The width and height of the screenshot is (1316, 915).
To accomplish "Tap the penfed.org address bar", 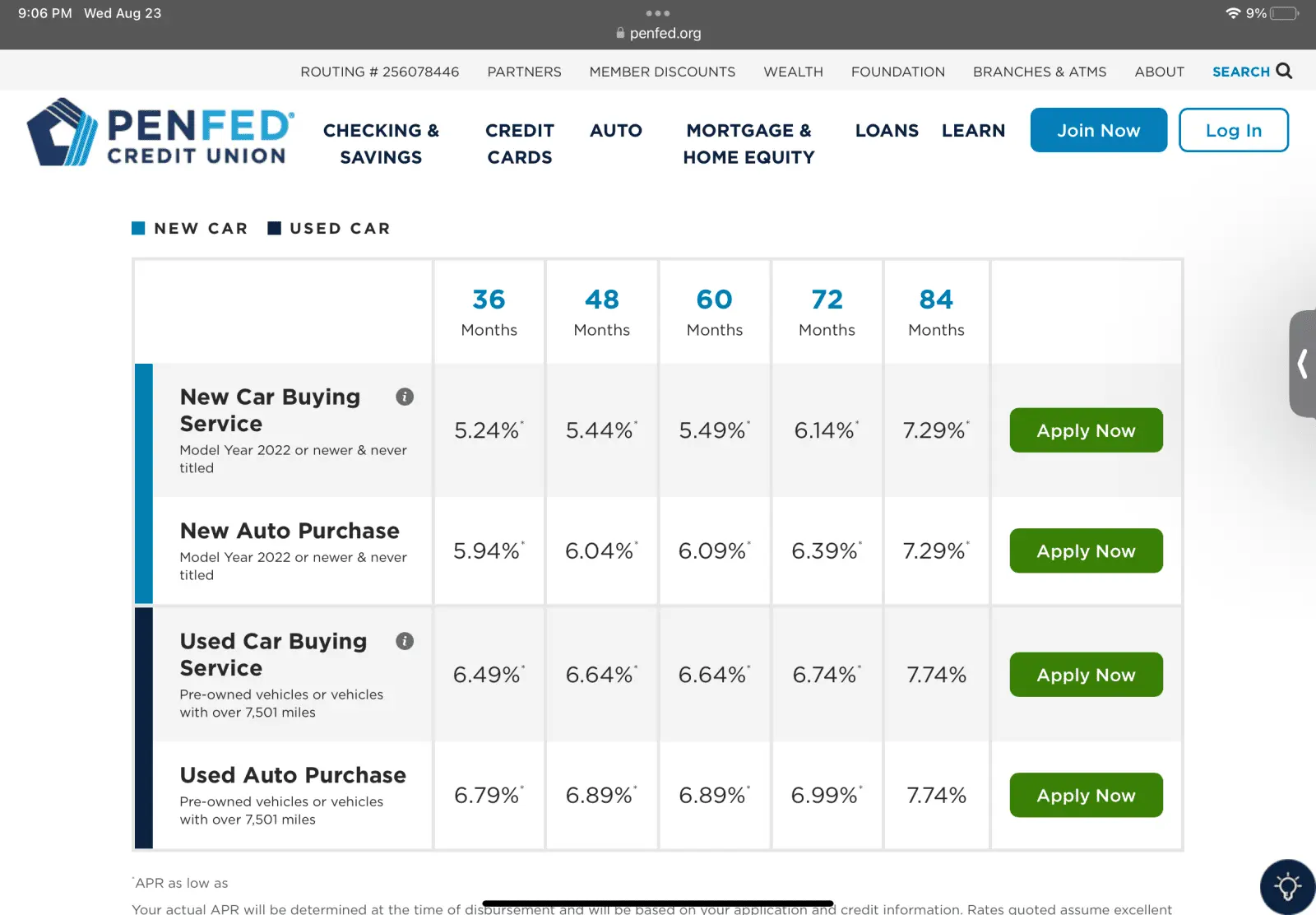I will (x=665, y=34).
